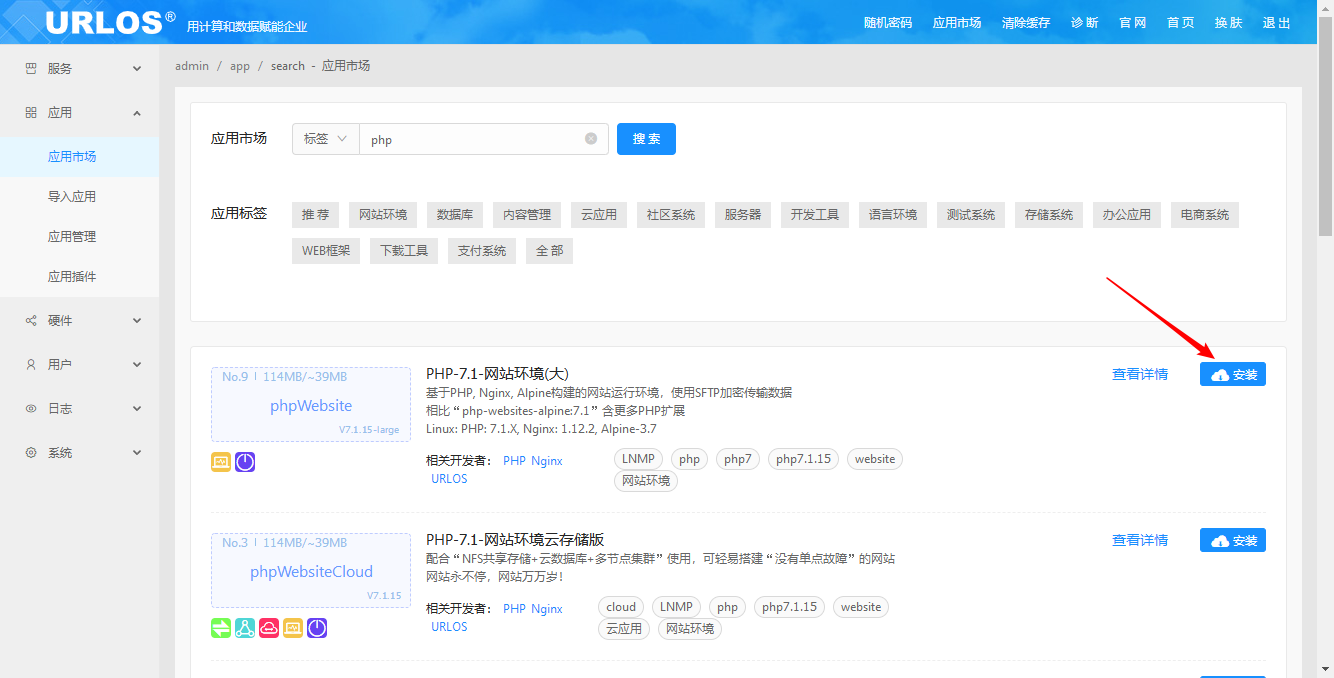Click the phpWebsiteCloud app thumbnail
Viewport: 1334px width, 678px height.
(311, 571)
